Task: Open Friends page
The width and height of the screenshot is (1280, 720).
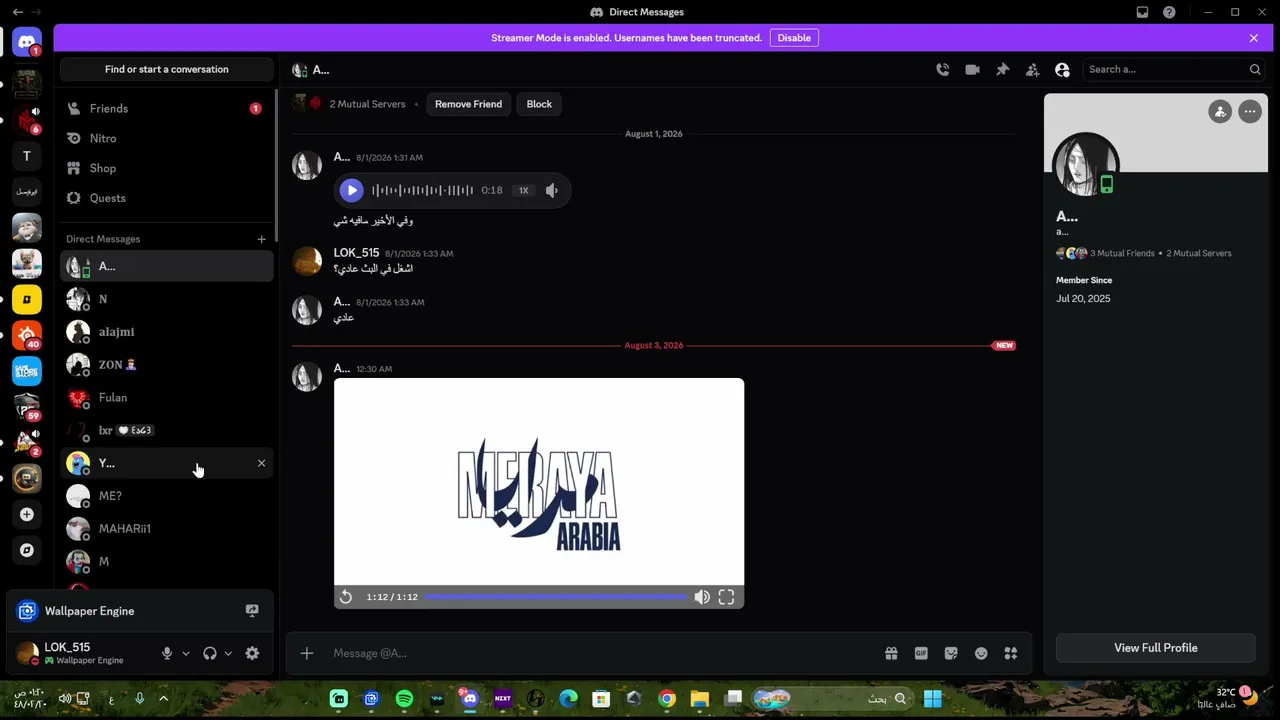Action: 166,108
